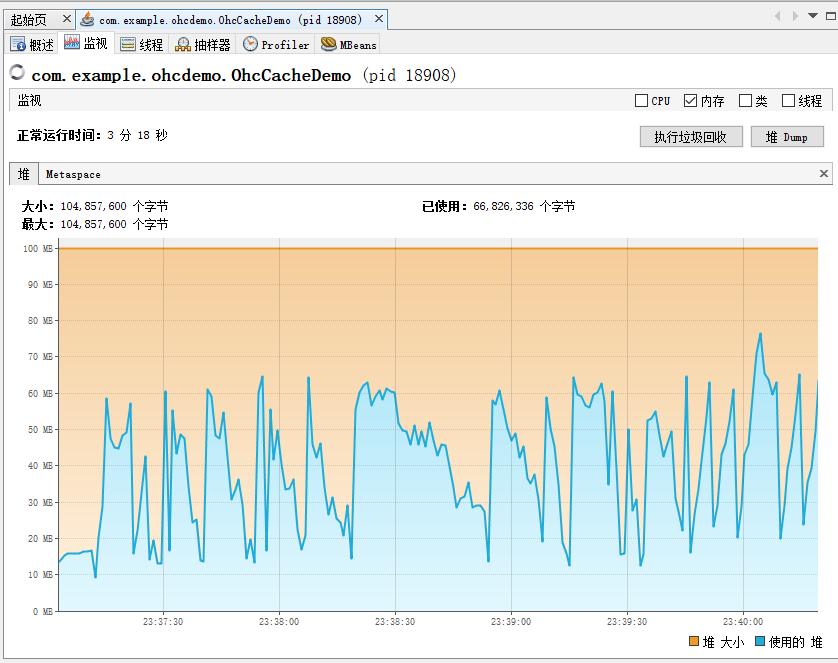
Task: Switch to the Metaspace chart tab
Action: [x=73, y=174]
